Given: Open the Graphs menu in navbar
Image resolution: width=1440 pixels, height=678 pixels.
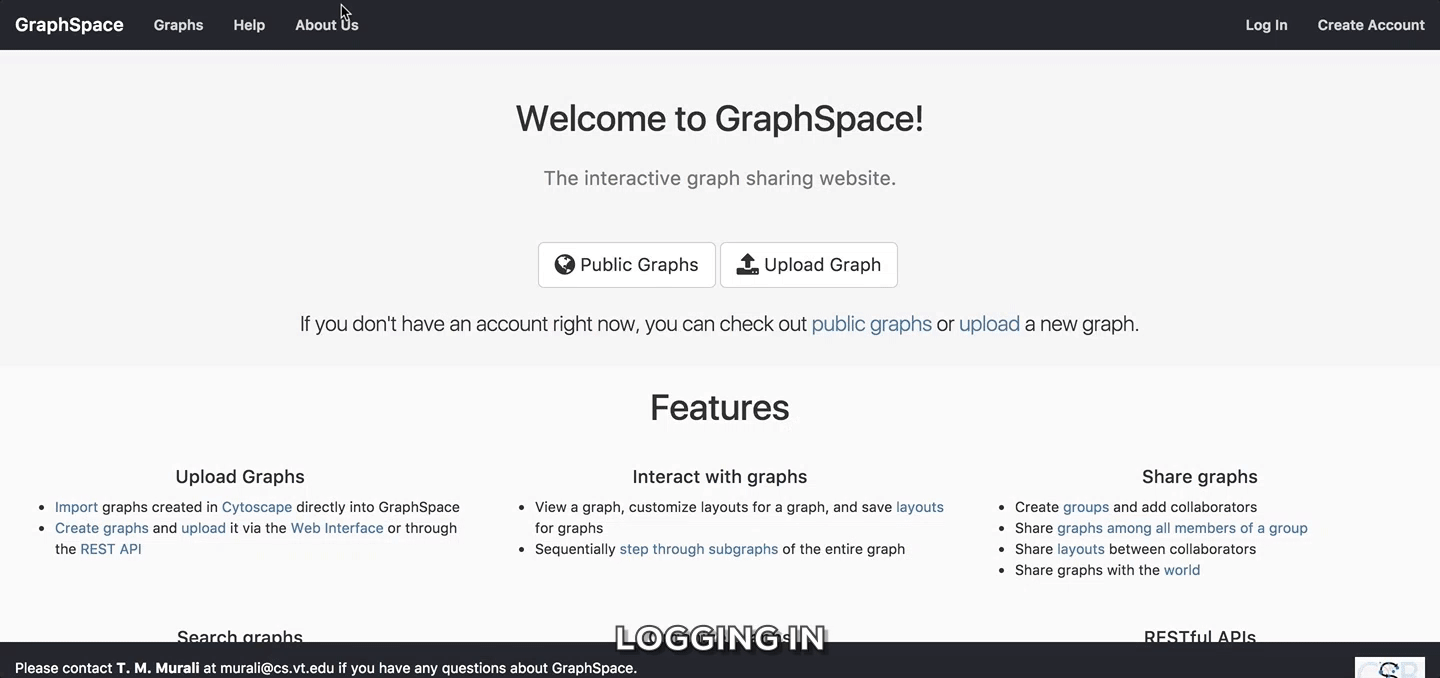Looking at the screenshot, I should click(179, 25).
